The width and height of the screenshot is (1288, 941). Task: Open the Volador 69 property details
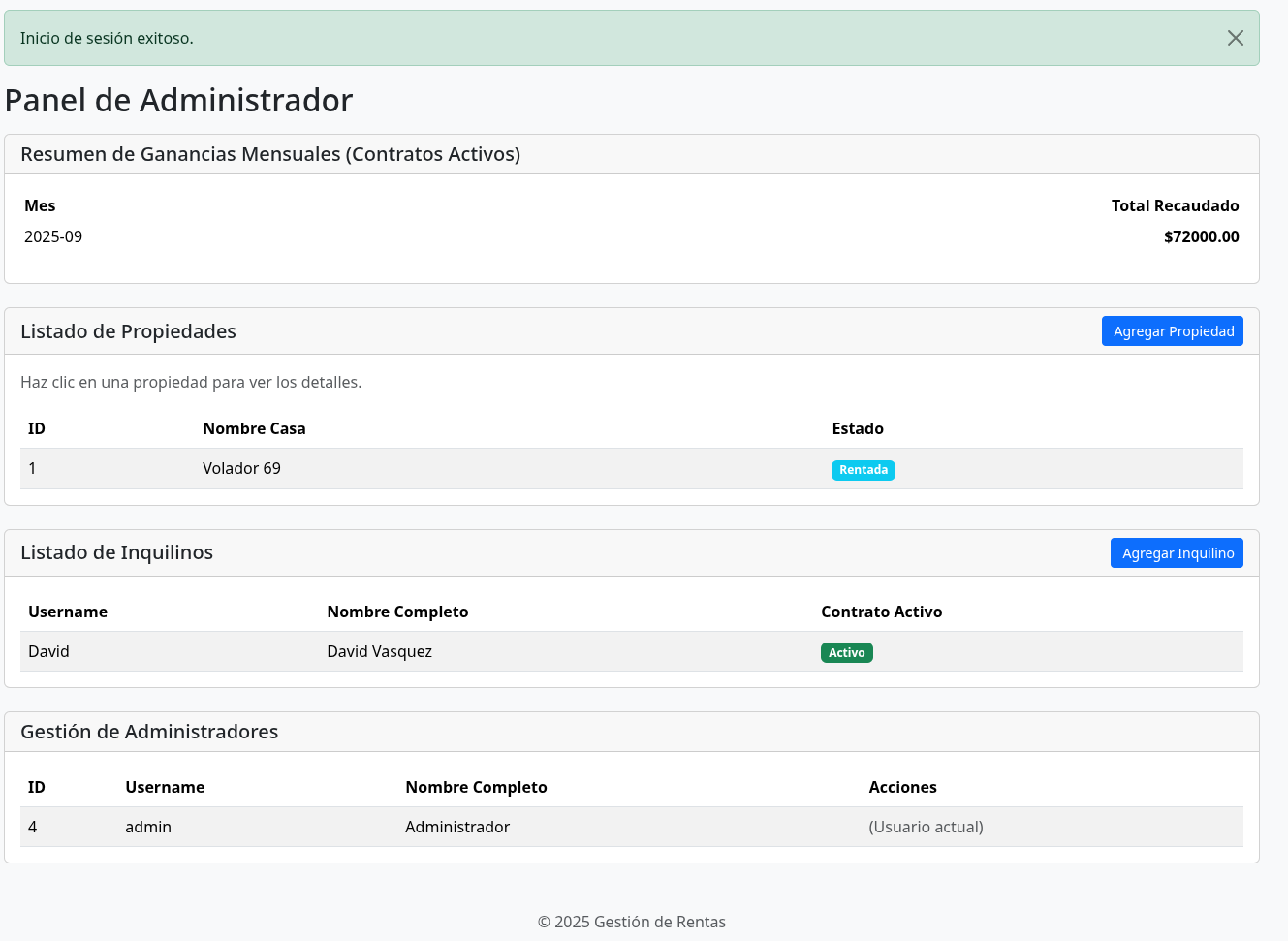(241, 469)
